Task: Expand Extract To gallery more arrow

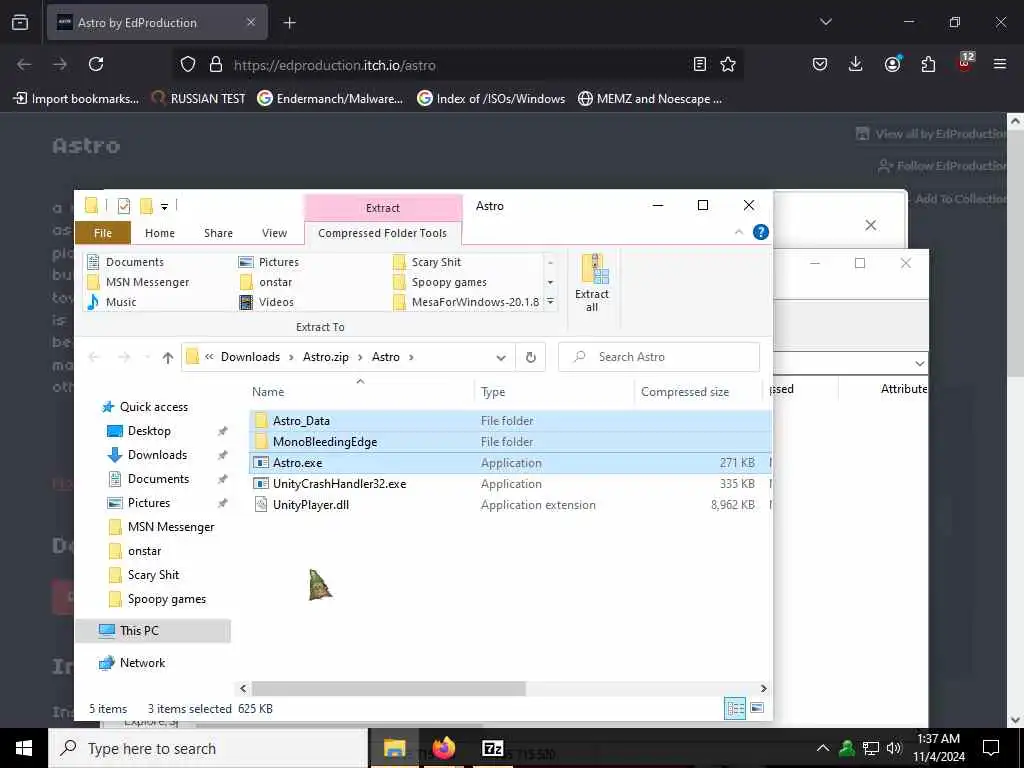Action: pos(551,302)
